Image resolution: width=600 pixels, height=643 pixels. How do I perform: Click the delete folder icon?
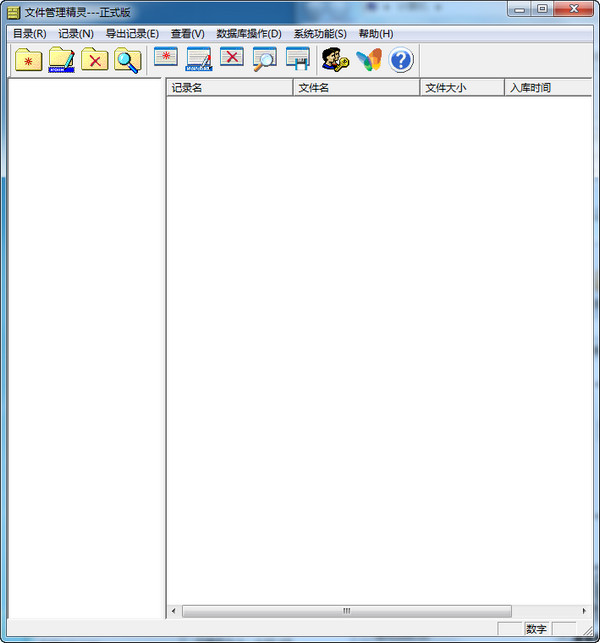tap(95, 60)
